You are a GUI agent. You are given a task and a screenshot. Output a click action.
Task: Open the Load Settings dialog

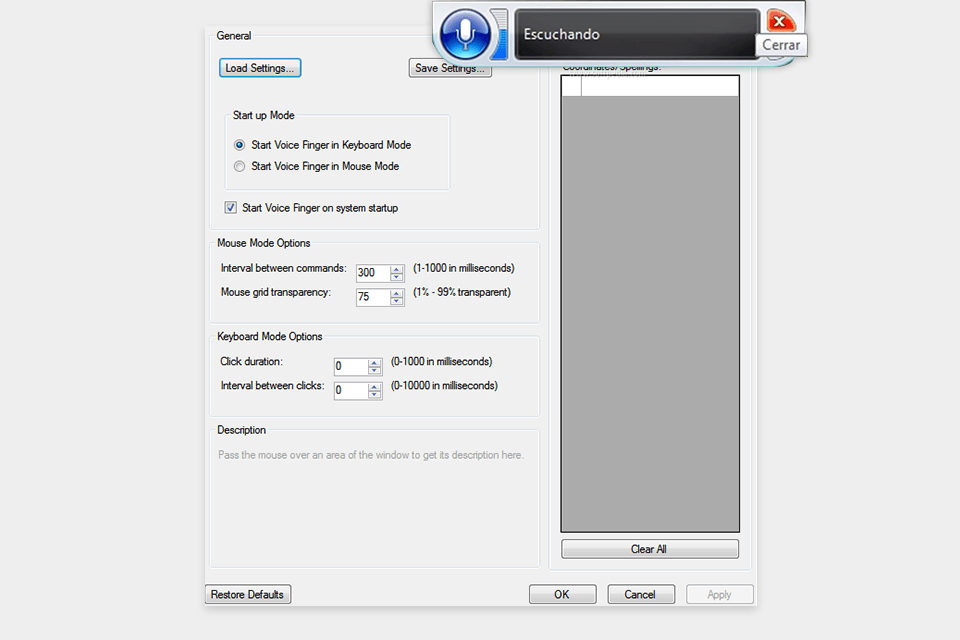259,68
